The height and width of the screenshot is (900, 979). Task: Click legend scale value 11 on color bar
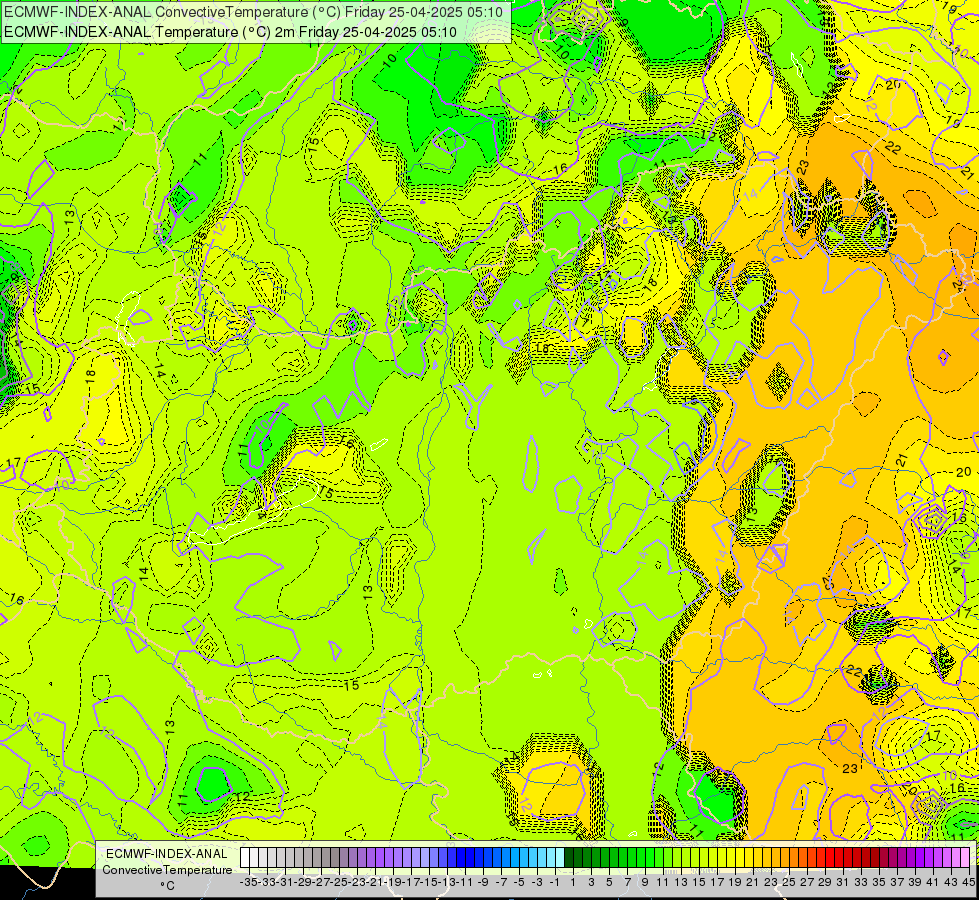663,882
